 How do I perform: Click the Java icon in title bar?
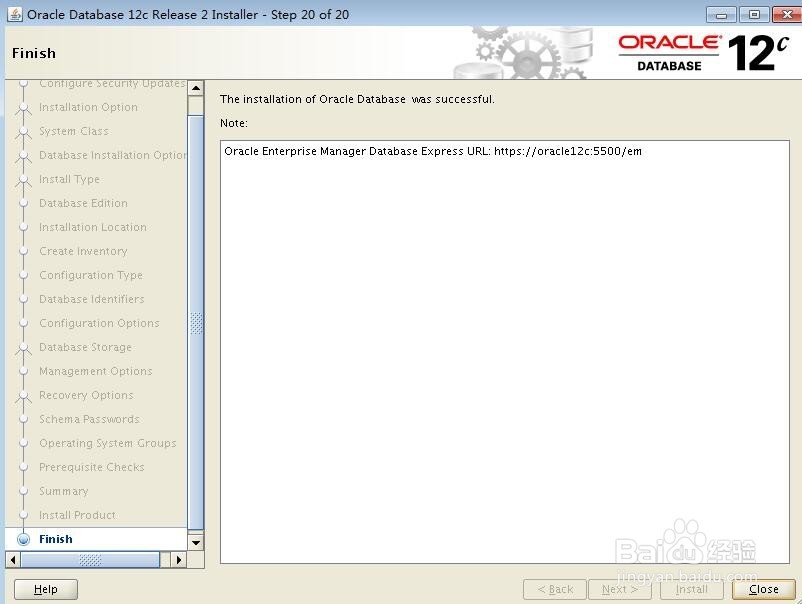coord(15,14)
